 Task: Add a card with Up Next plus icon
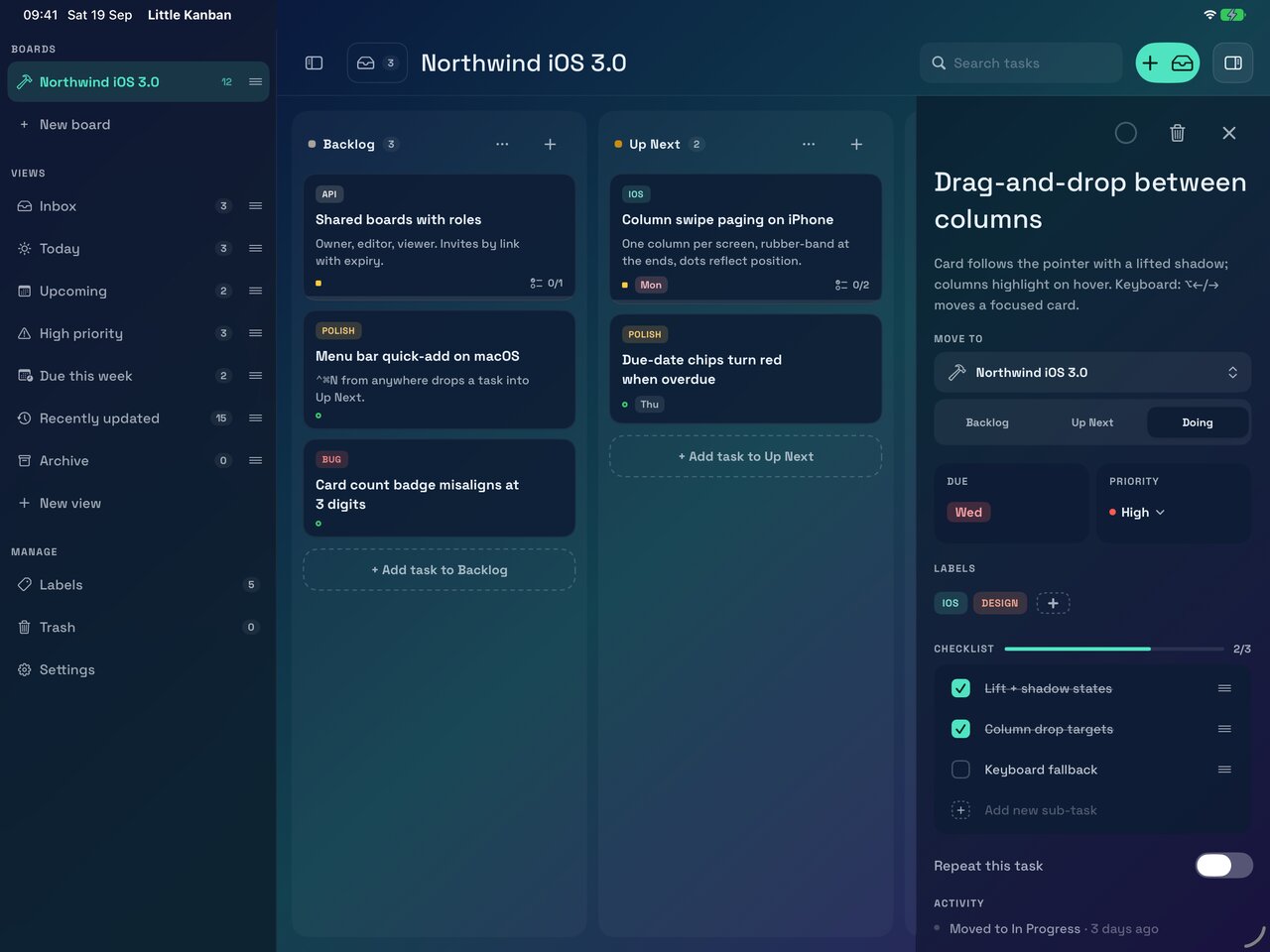click(x=856, y=144)
